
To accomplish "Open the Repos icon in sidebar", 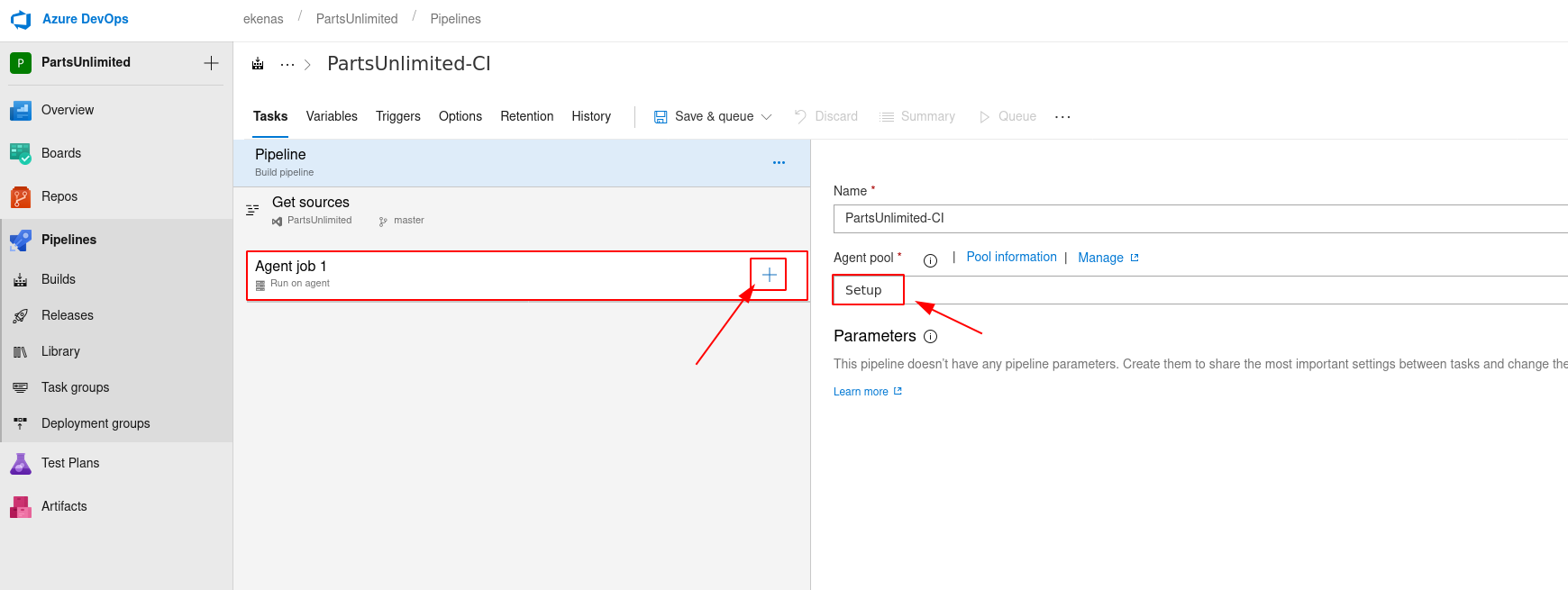I will point(21,197).
